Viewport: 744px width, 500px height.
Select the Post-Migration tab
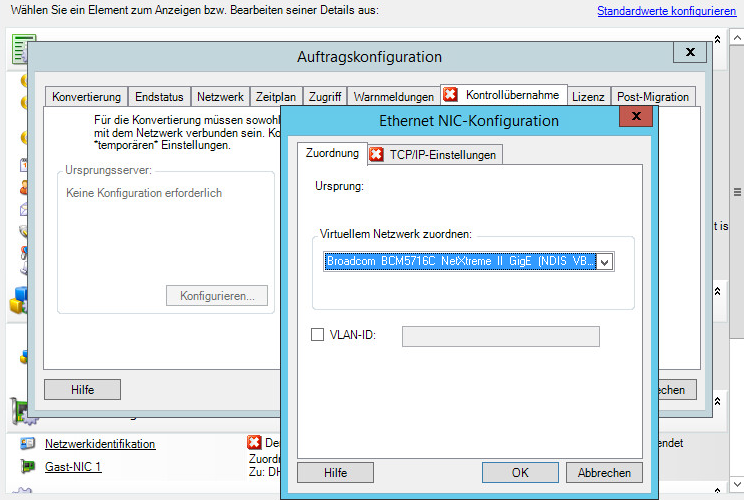(653, 97)
